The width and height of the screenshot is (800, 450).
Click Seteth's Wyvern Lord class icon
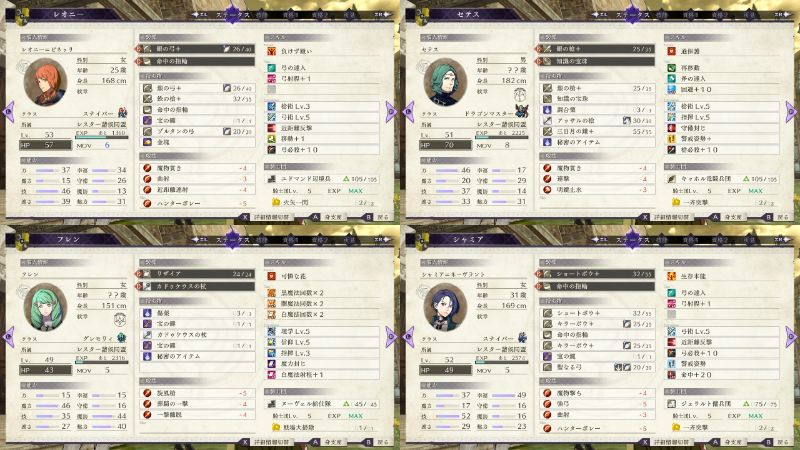[x=521, y=112]
